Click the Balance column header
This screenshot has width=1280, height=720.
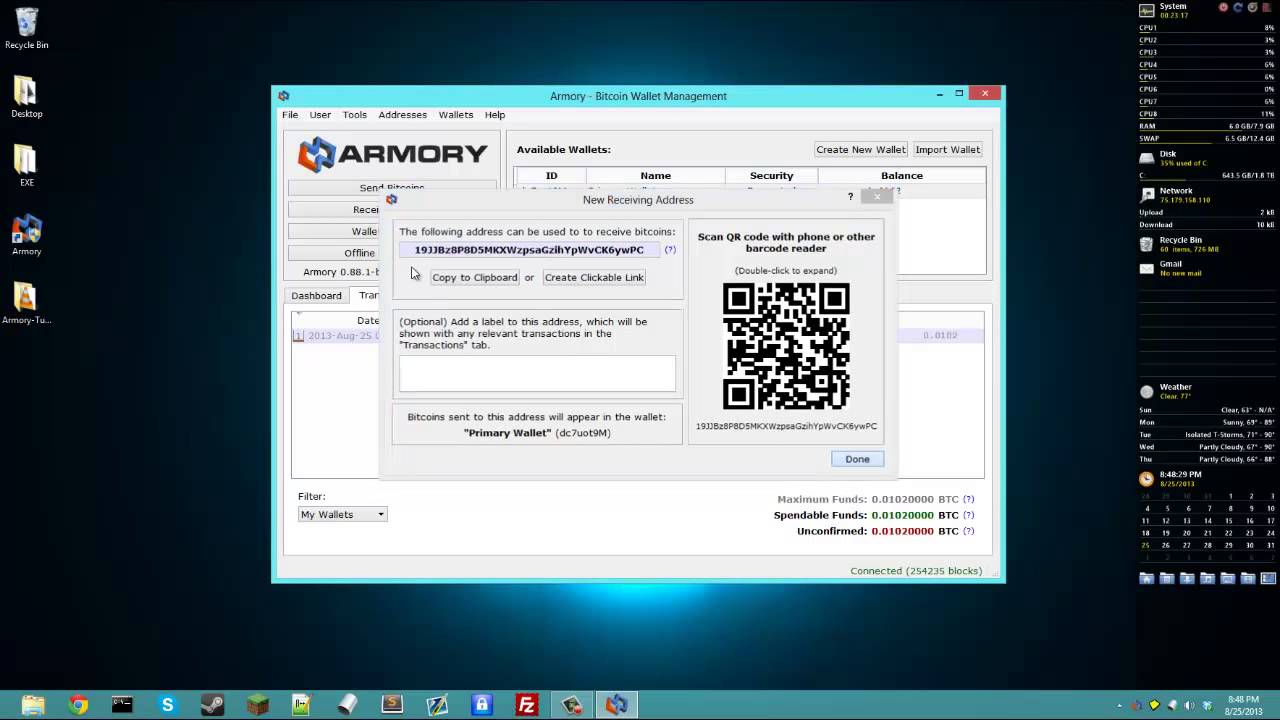902,176
